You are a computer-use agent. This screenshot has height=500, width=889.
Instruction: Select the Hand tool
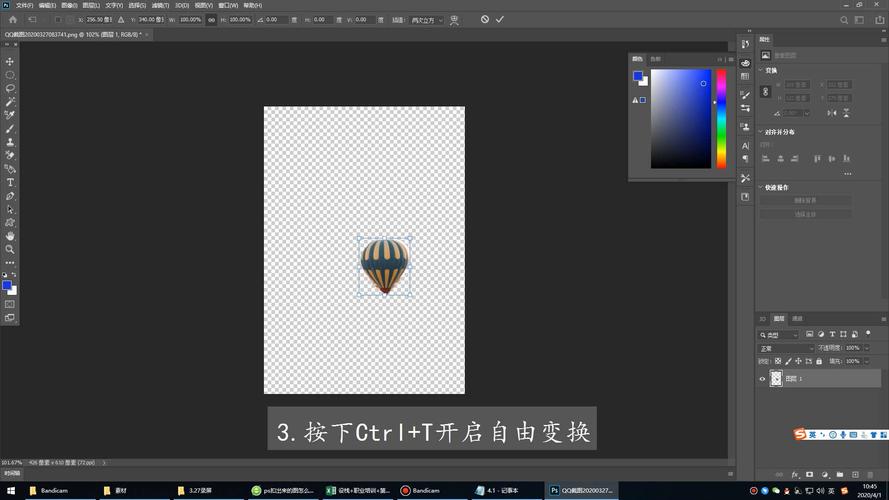pos(10,236)
